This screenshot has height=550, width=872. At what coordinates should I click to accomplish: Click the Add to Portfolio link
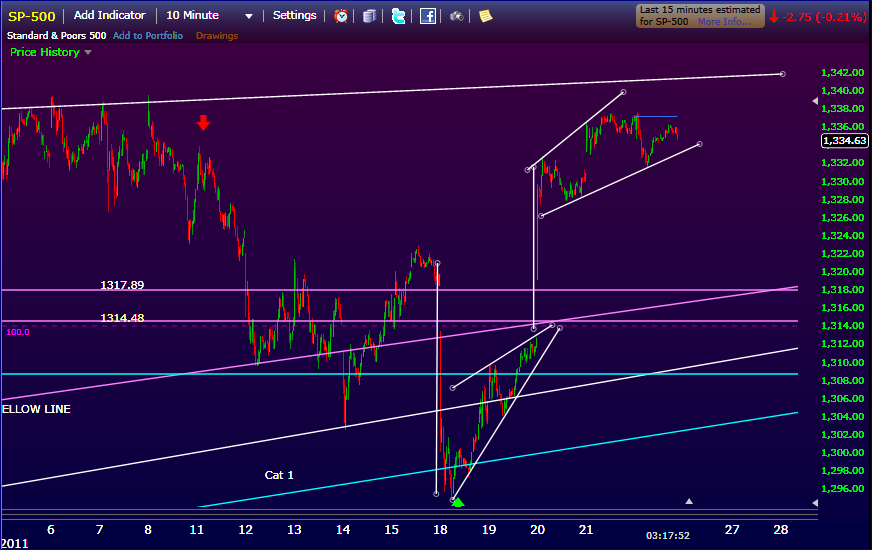(x=147, y=36)
